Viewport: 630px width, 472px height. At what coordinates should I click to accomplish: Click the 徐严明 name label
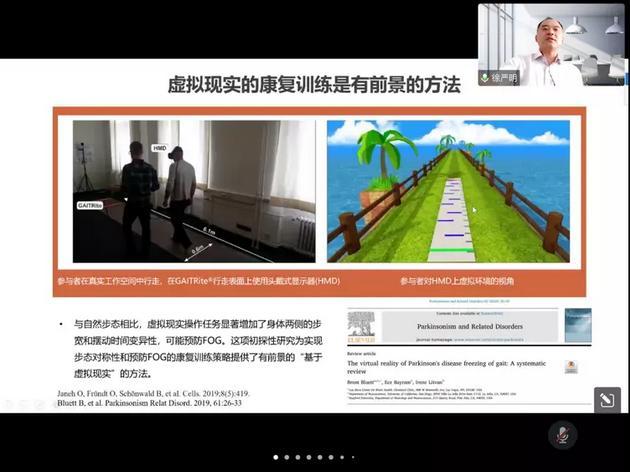507,78
